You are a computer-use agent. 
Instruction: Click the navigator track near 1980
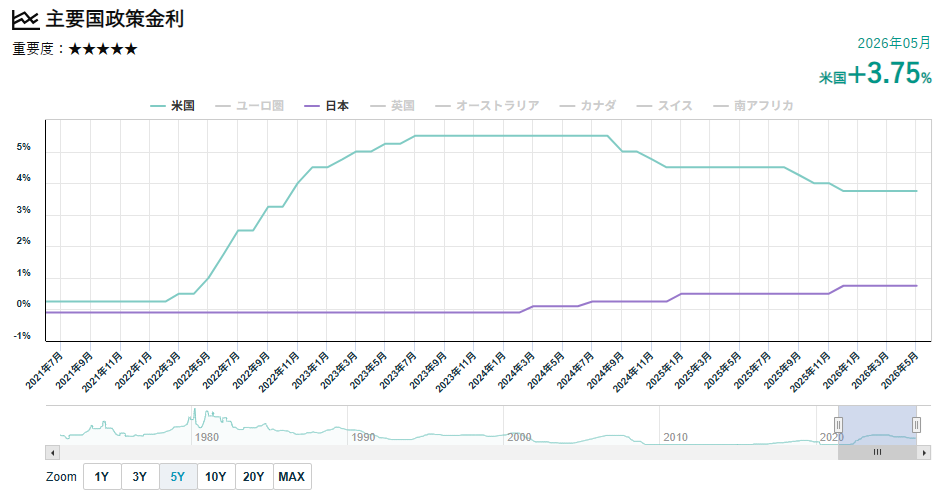coord(207,437)
